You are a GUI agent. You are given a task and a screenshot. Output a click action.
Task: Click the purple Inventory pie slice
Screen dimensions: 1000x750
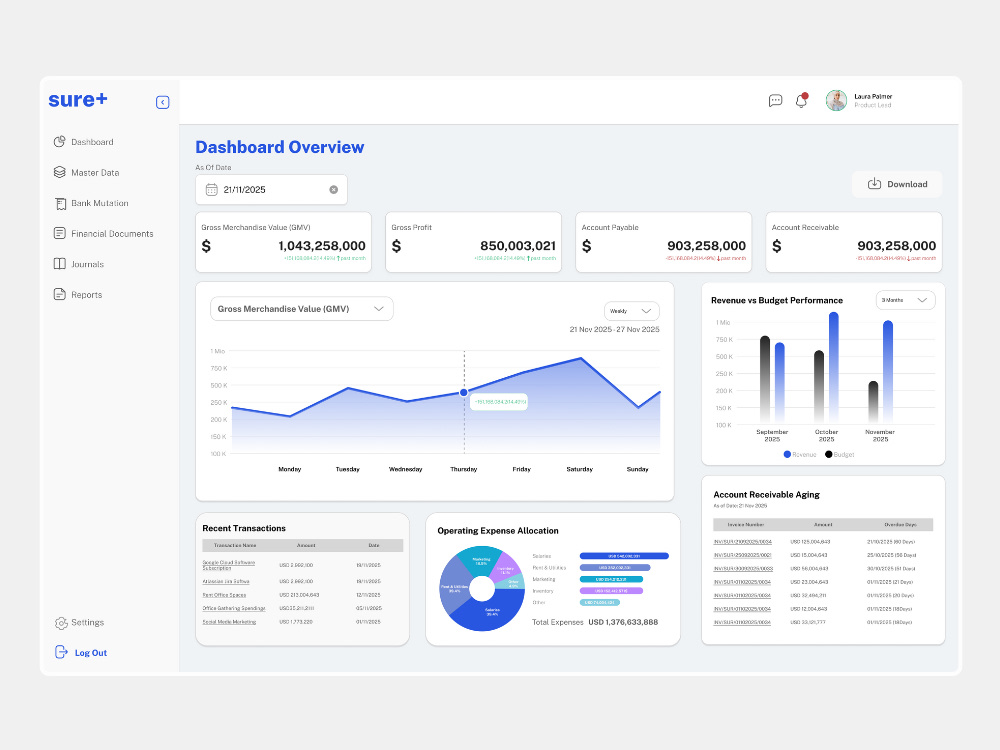point(504,570)
